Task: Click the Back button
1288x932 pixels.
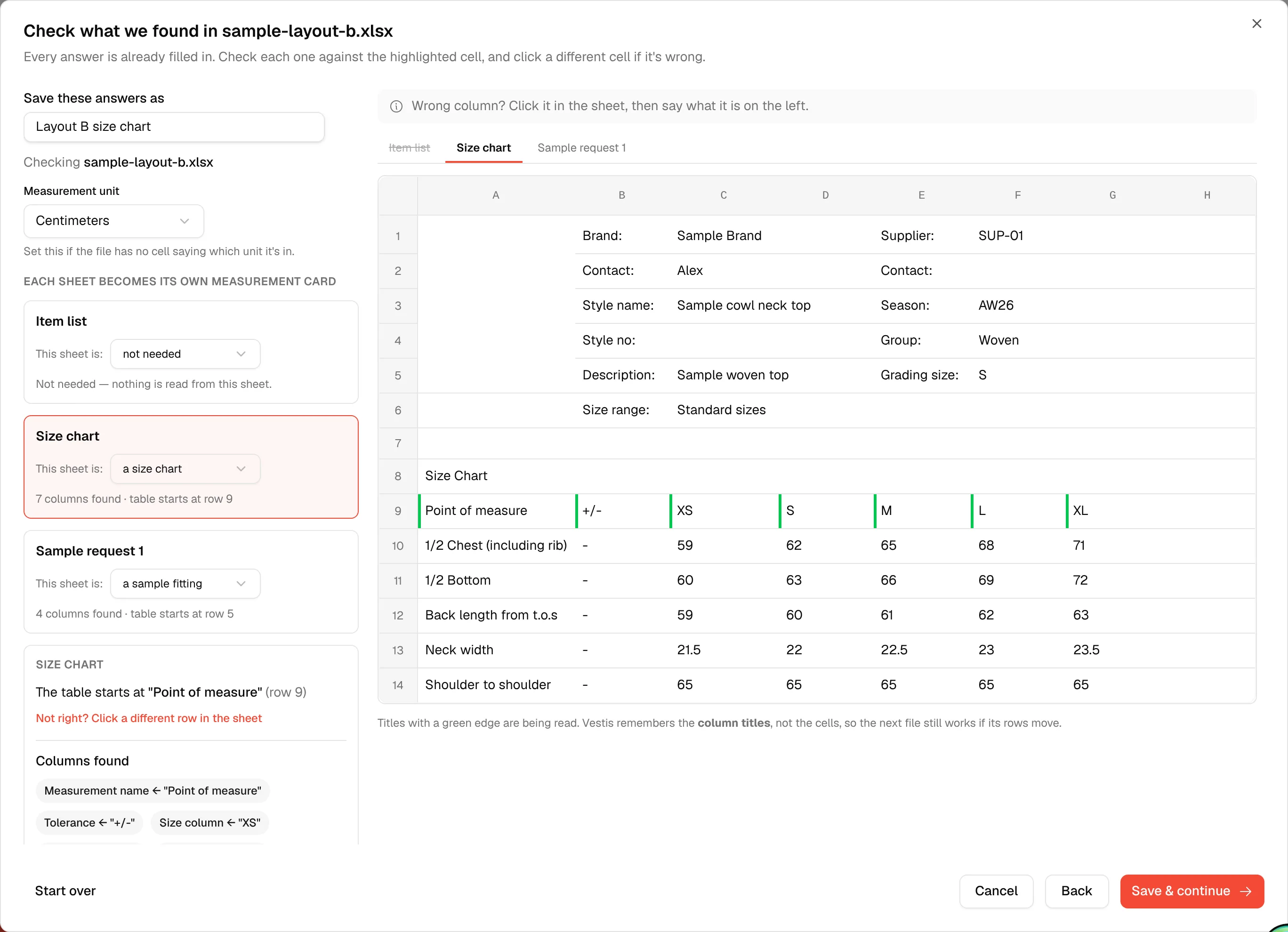Action: (x=1076, y=891)
